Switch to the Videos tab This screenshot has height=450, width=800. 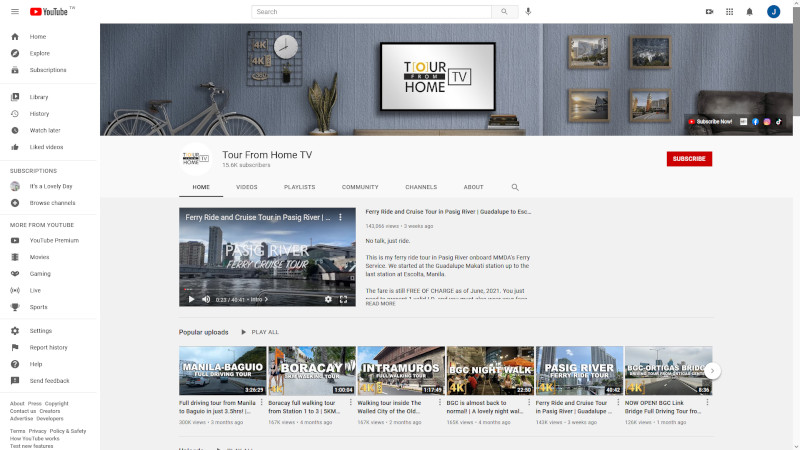[x=246, y=187]
